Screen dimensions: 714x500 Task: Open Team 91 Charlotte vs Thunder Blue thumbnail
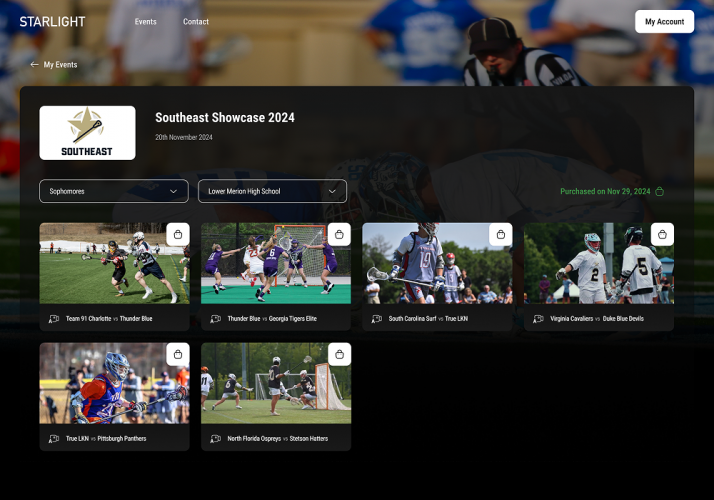(114, 263)
